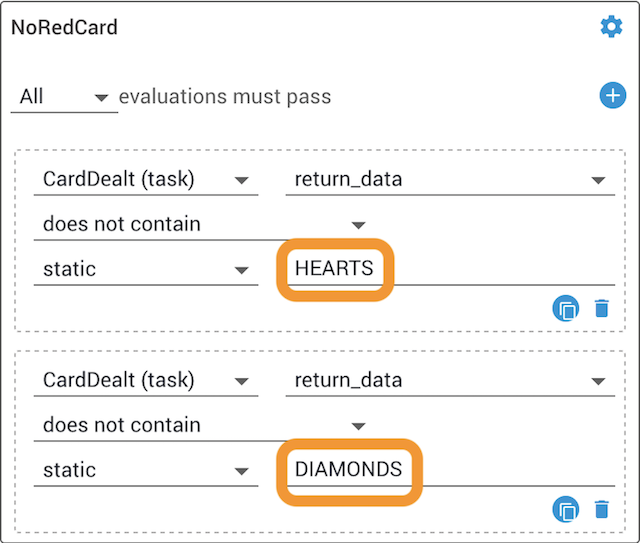Open the All evaluations dropdown
The width and height of the screenshot is (640, 543).
[64, 98]
